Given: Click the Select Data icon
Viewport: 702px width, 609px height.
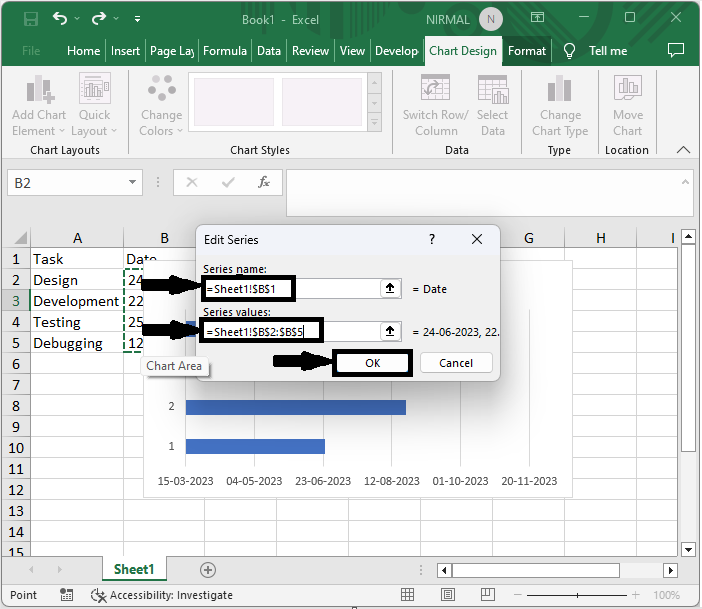Looking at the screenshot, I should (492, 92).
